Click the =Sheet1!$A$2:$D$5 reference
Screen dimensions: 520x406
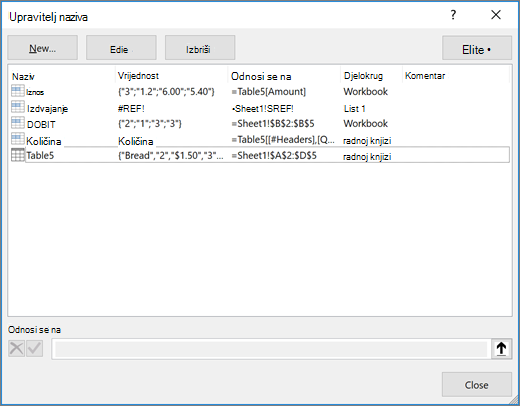point(274,155)
